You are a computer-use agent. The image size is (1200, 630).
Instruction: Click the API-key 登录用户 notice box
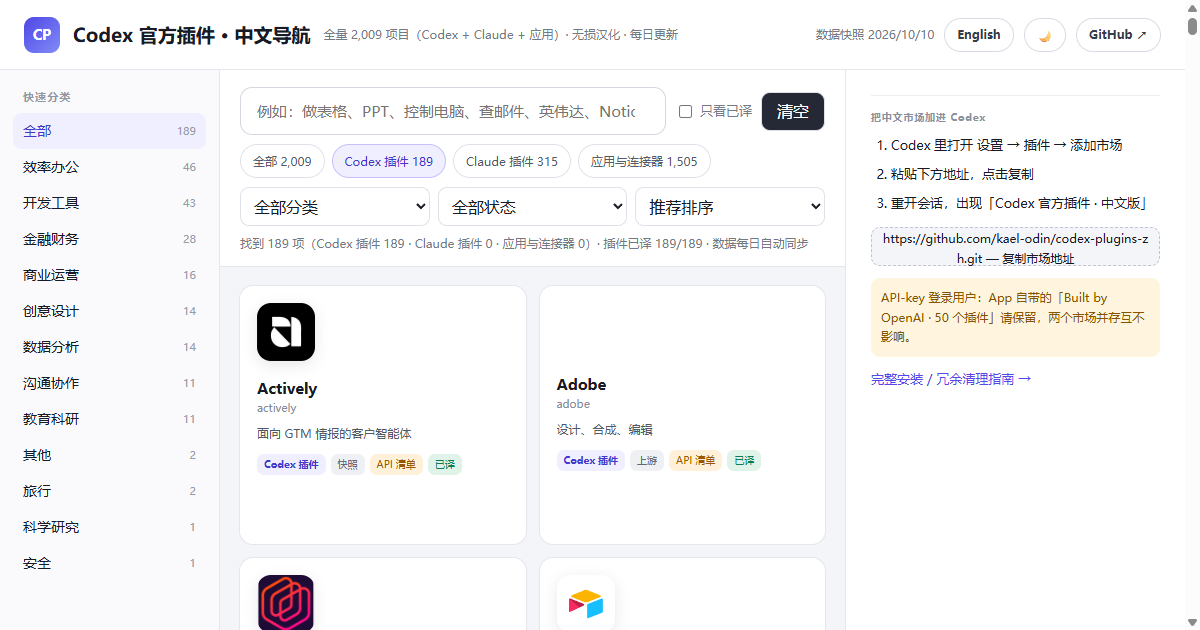tap(1015, 317)
